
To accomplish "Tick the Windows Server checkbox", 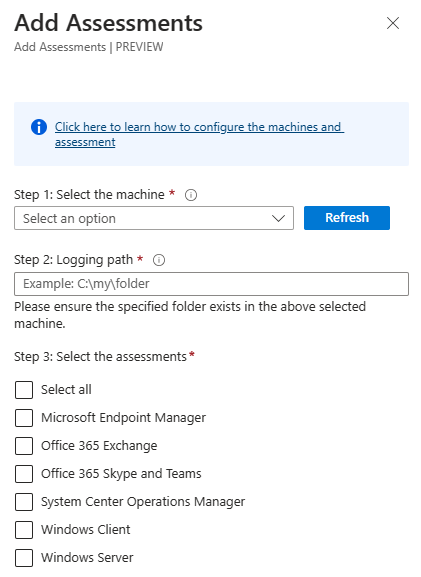I will (x=24, y=558).
